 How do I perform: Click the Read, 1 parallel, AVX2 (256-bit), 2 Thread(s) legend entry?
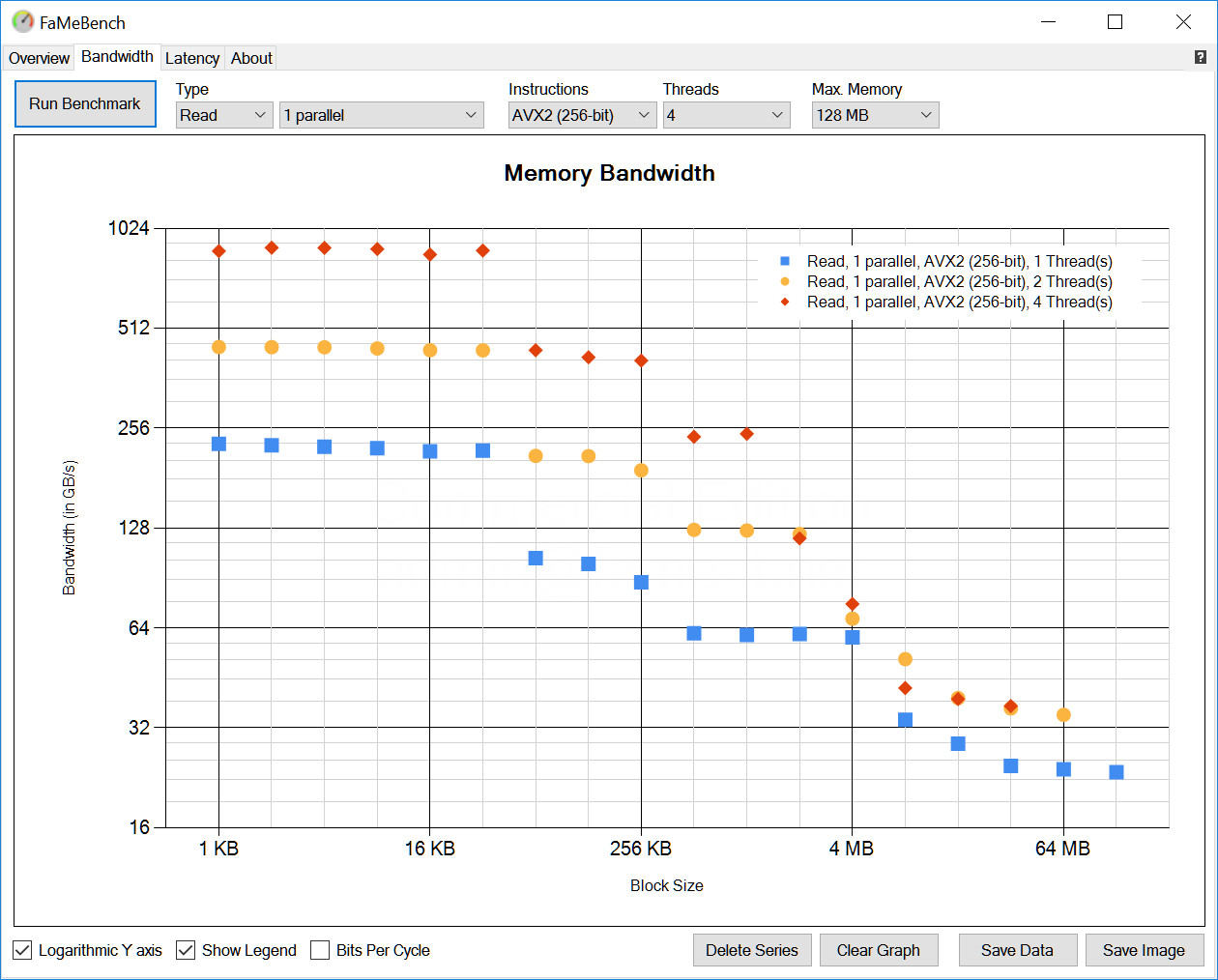tap(960, 281)
